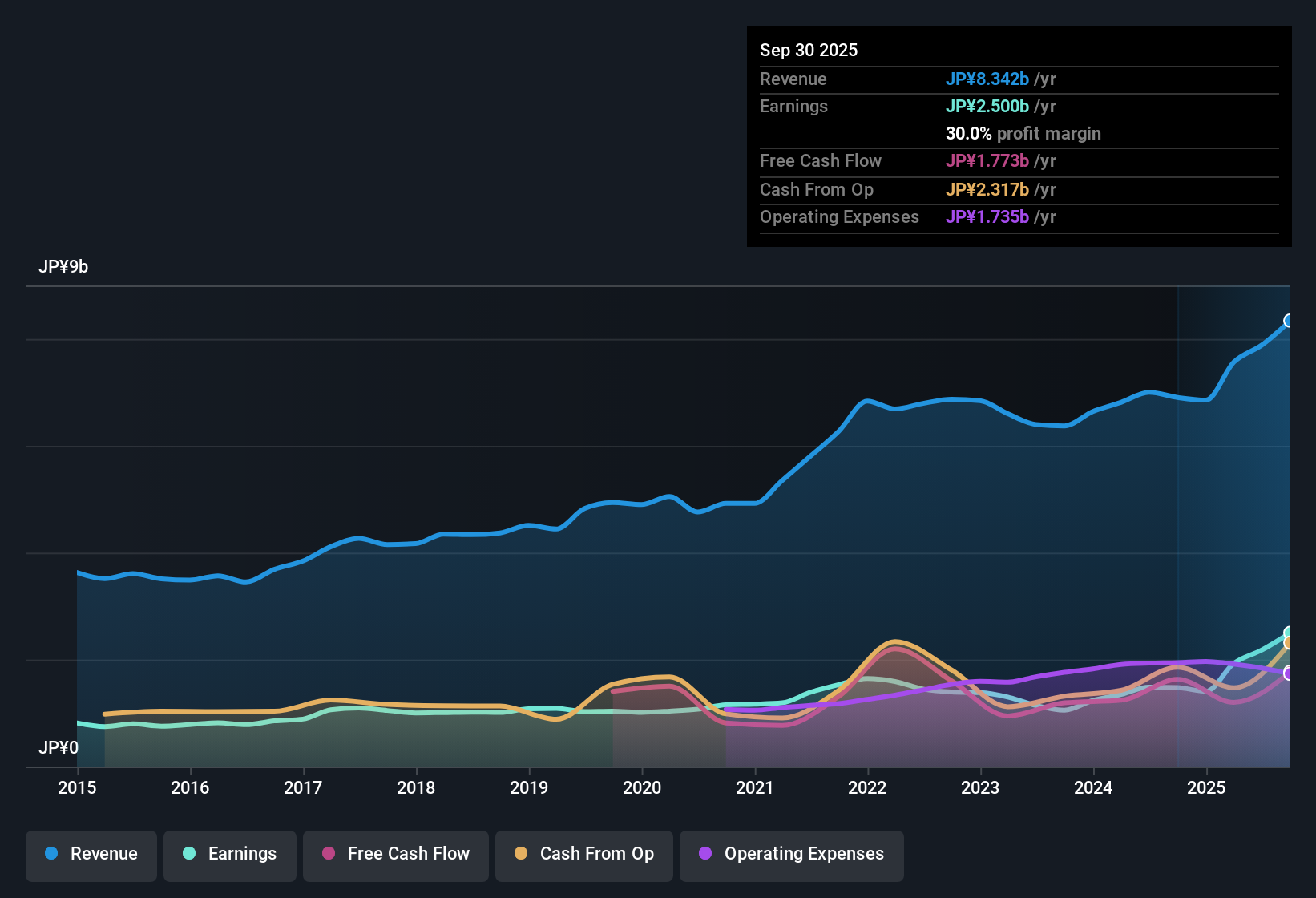Select the Cash From Op endpoint marker

click(1289, 642)
